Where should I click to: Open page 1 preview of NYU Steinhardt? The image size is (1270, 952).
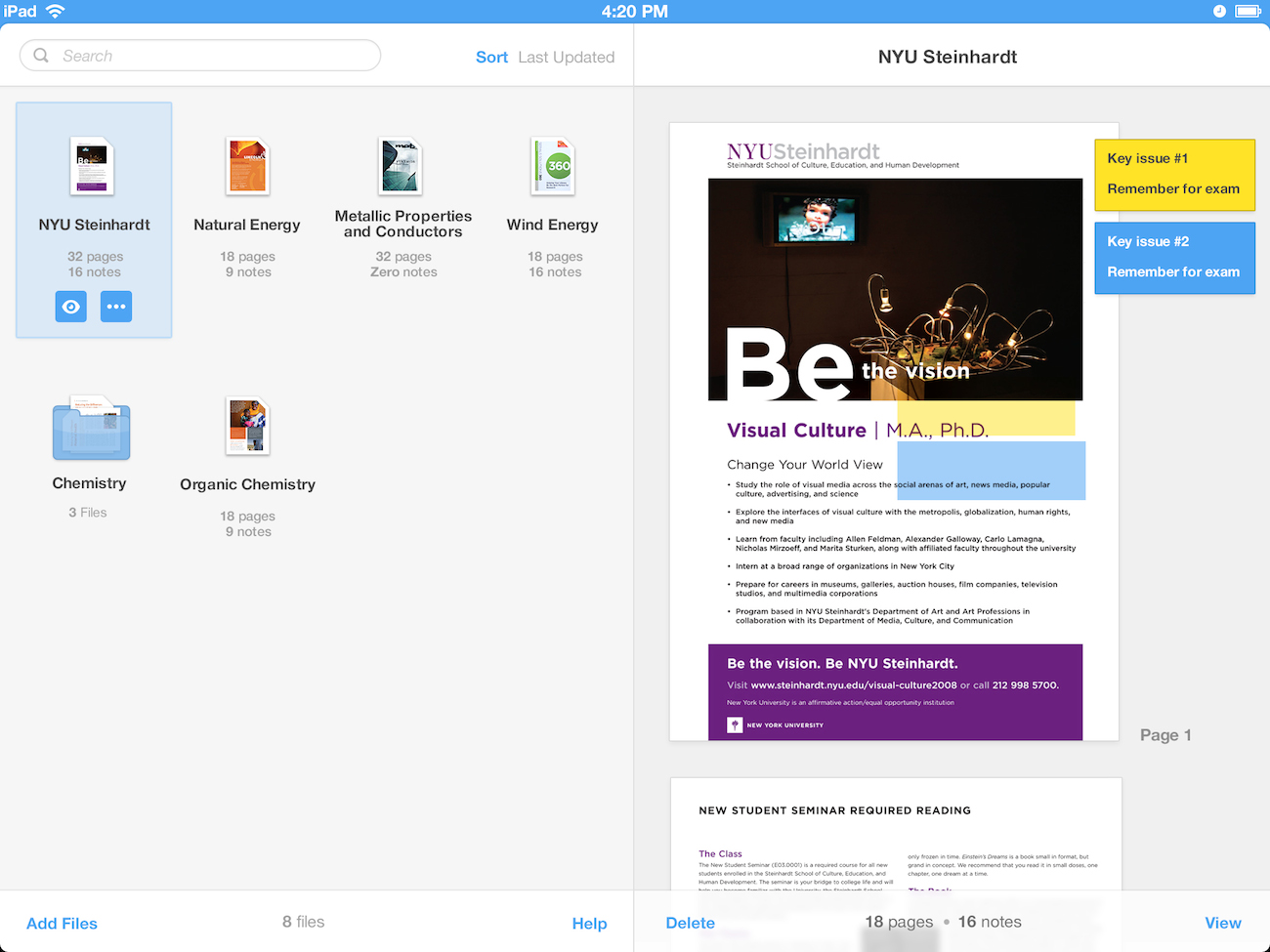click(x=894, y=432)
